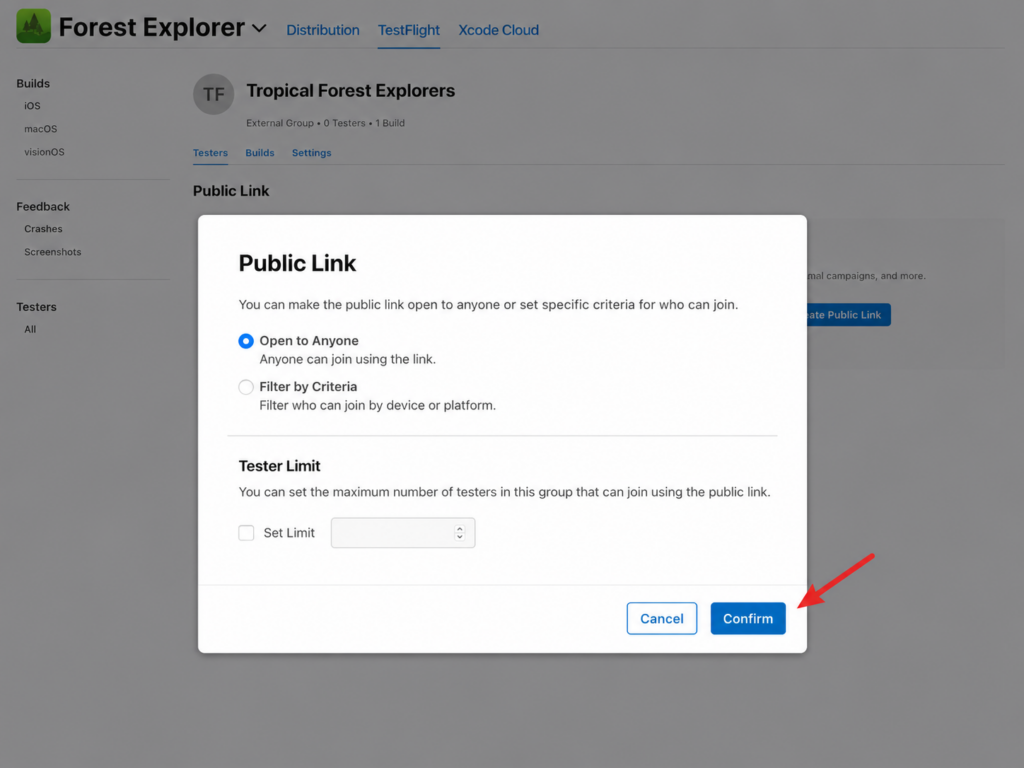1024x768 pixels.
Task: Select the Open to Anyone radio button
Action: tap(246, 341)
